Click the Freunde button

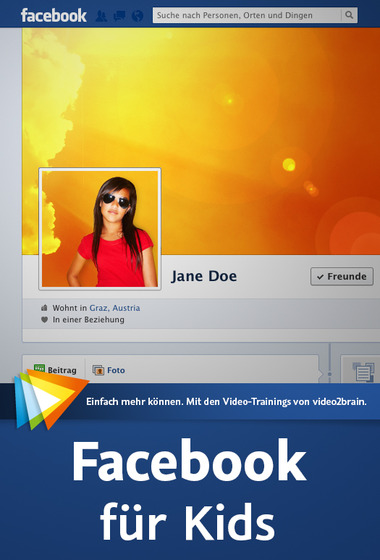click(x=342, y=276)
